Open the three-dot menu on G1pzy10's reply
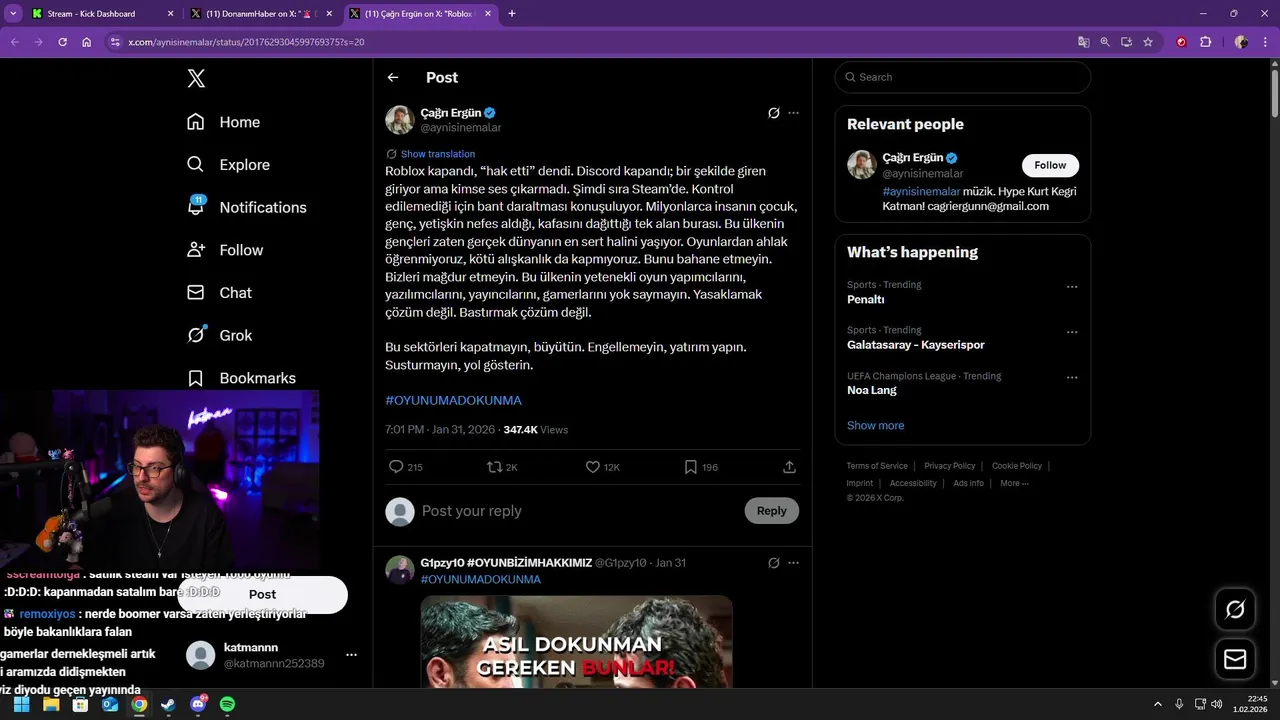Viewport: 1280px width, 720px height. click(793, 563)
